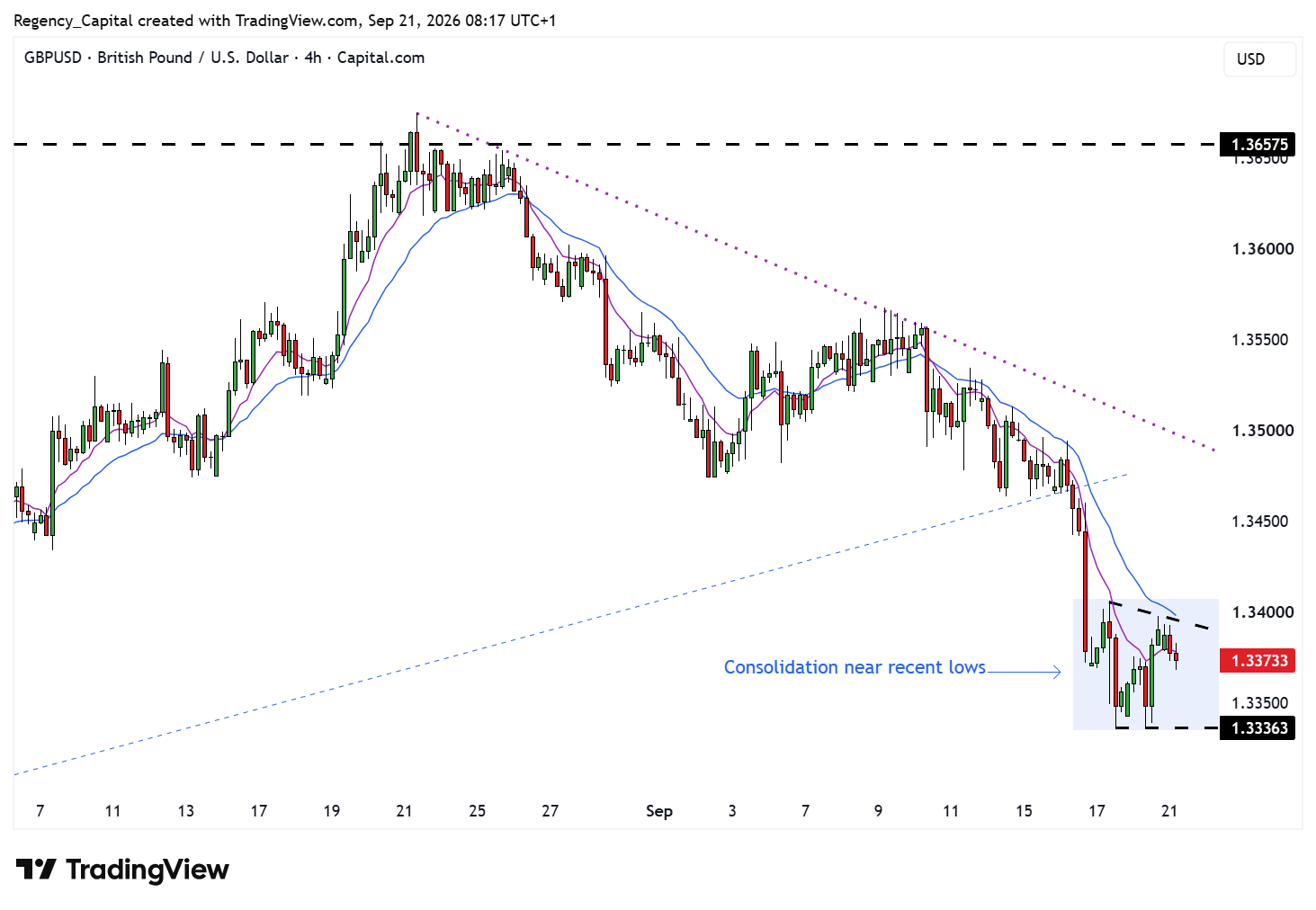This screenshot has height=910, width=1316.
Task: Click the date label 13 on time axis
Action: (x=185, y=811)
